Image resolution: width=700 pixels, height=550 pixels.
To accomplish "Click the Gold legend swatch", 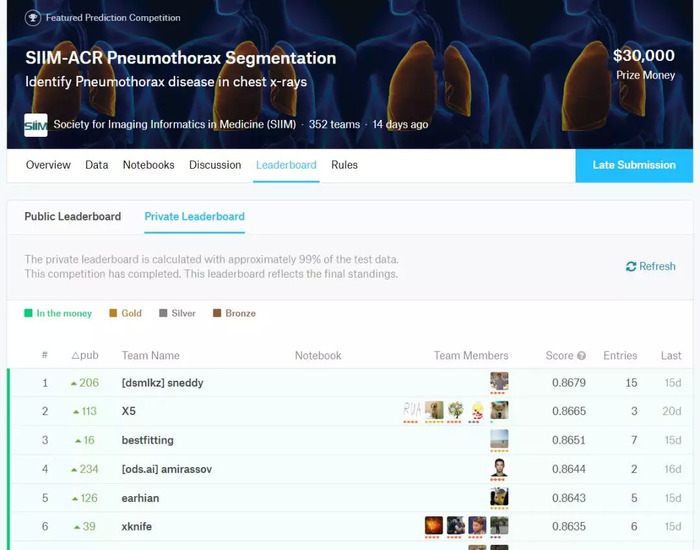I will pyautogui.click(x=113, y=313).
